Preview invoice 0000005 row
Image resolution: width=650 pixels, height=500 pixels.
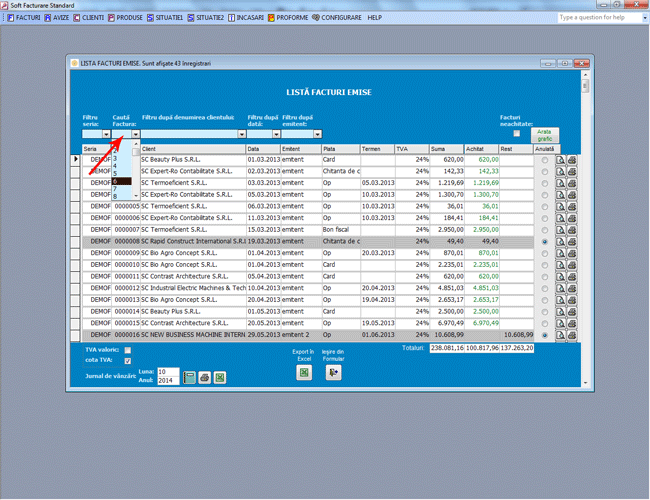click(x=560, y=206)
